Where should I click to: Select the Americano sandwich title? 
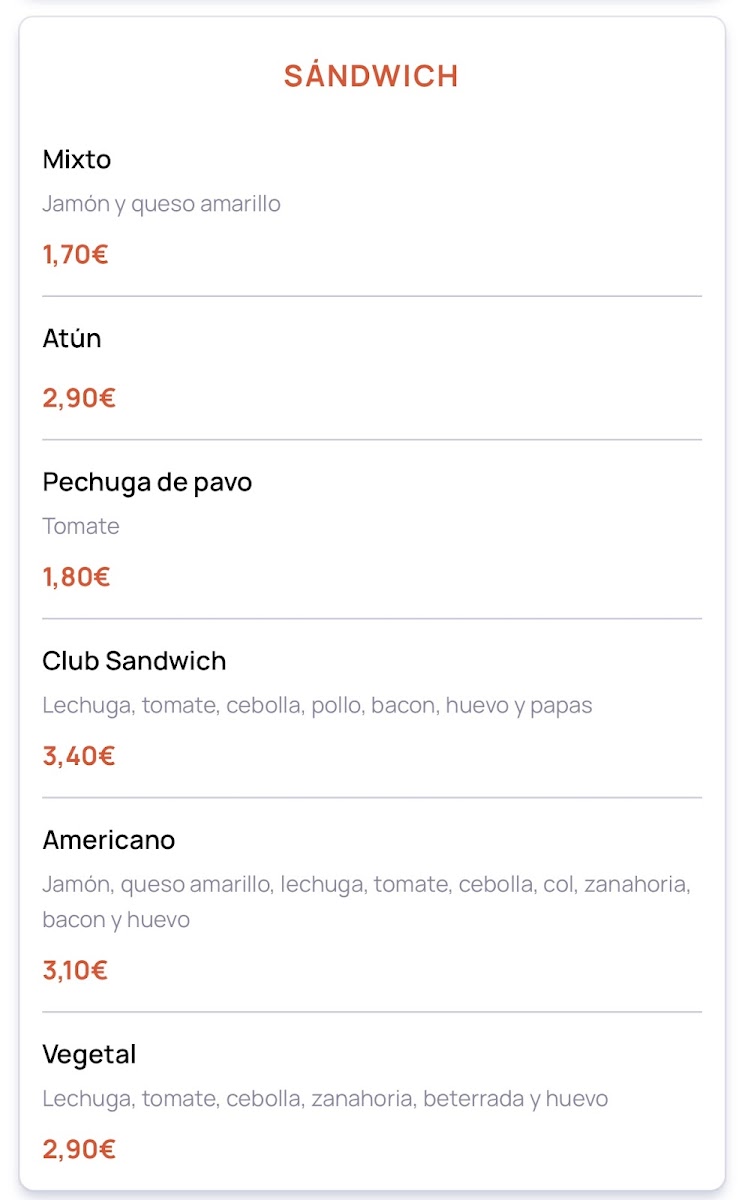pyautogui.click(x=109, y=840)
